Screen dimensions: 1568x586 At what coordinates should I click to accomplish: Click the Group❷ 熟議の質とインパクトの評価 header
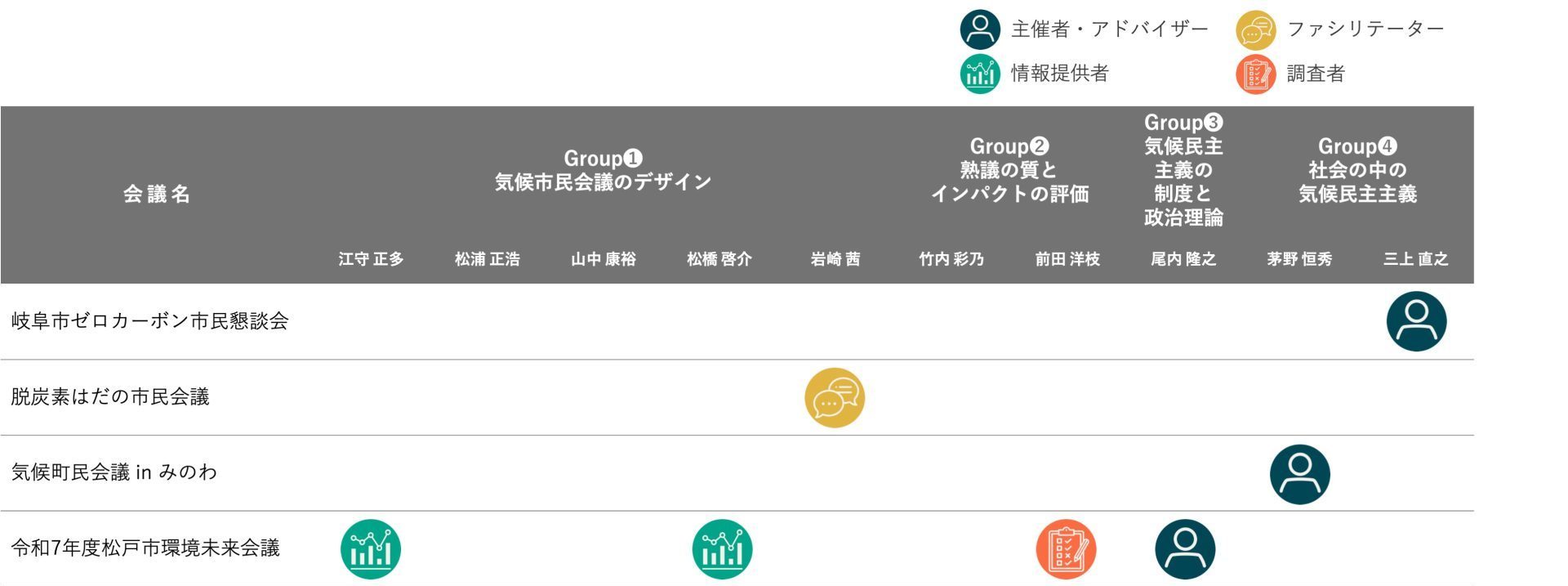(1009, 170)
